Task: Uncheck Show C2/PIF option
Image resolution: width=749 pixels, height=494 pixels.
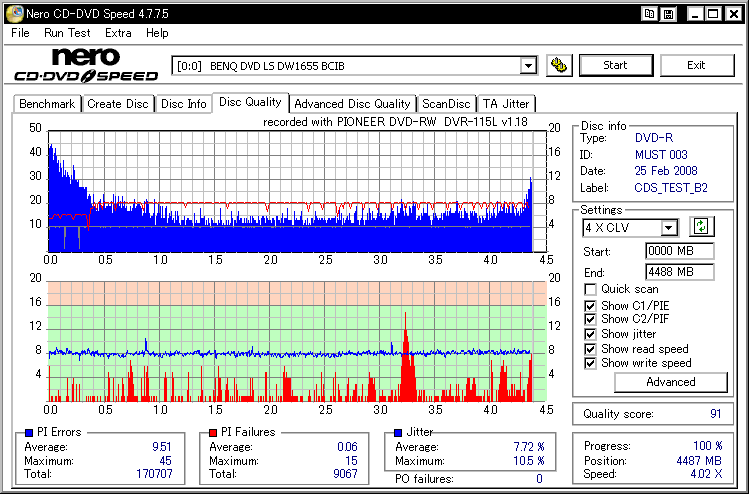Action: (590, 319)
